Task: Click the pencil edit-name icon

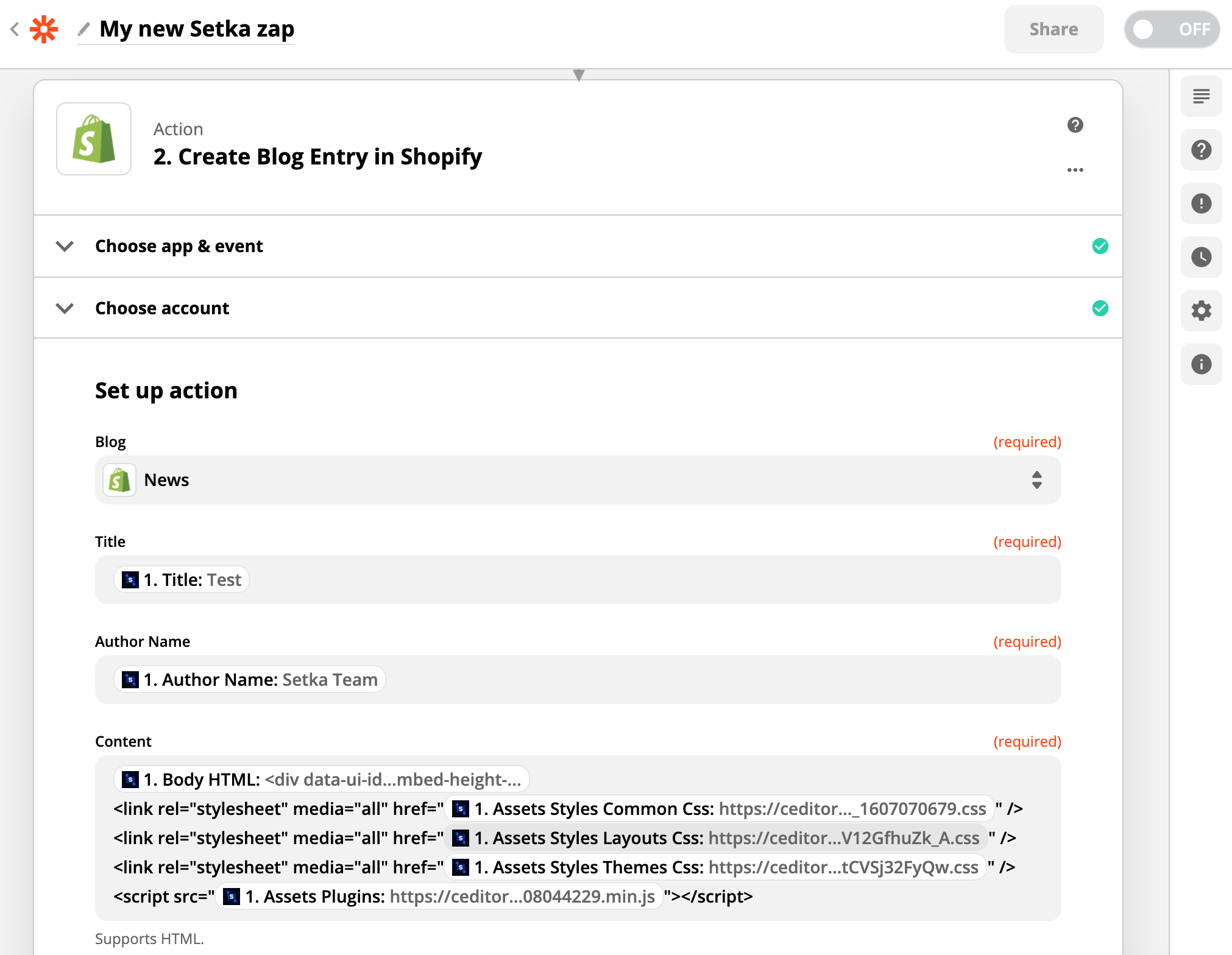Action: [83, 29]
